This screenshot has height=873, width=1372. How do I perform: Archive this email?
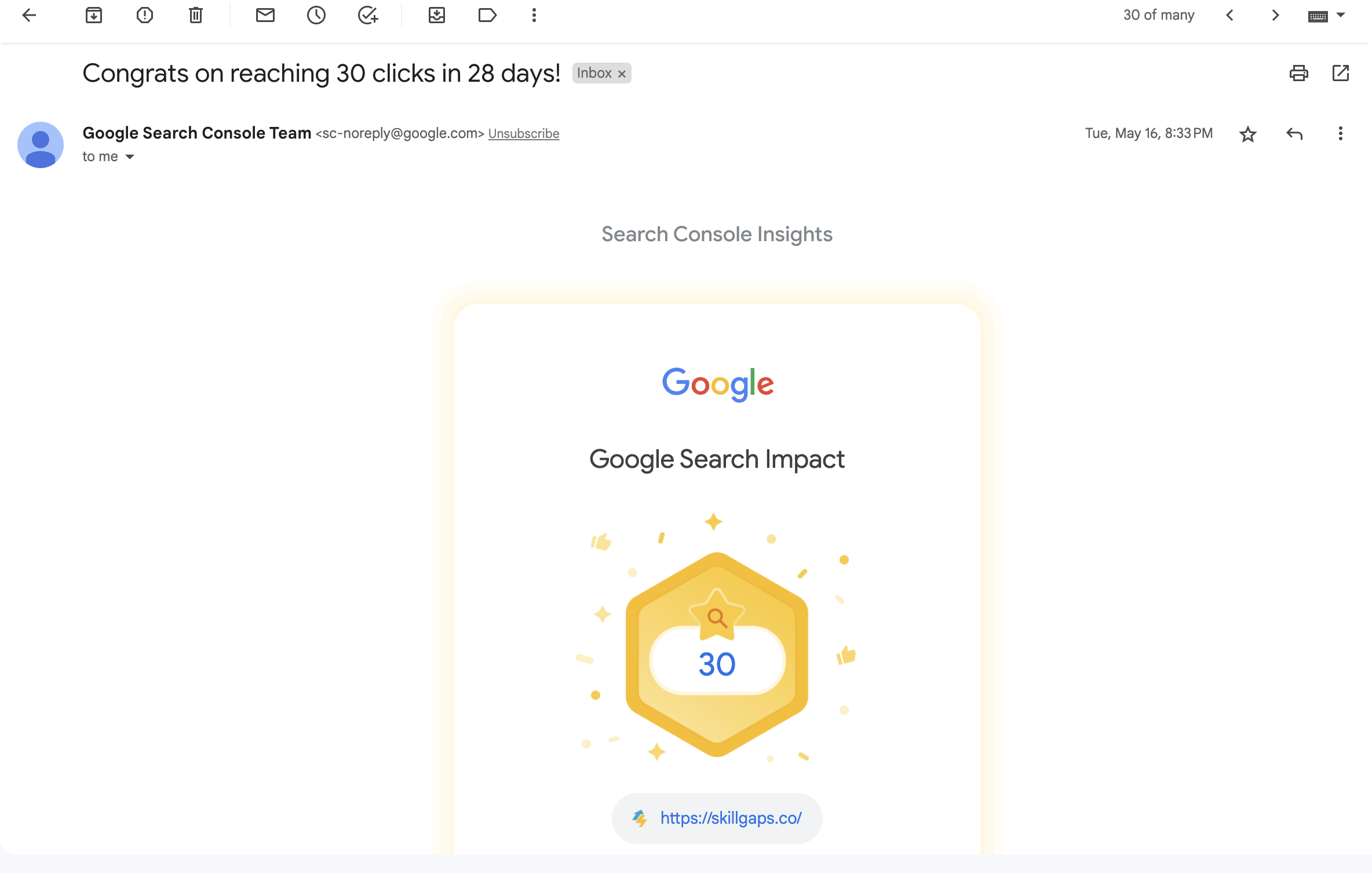94,16
